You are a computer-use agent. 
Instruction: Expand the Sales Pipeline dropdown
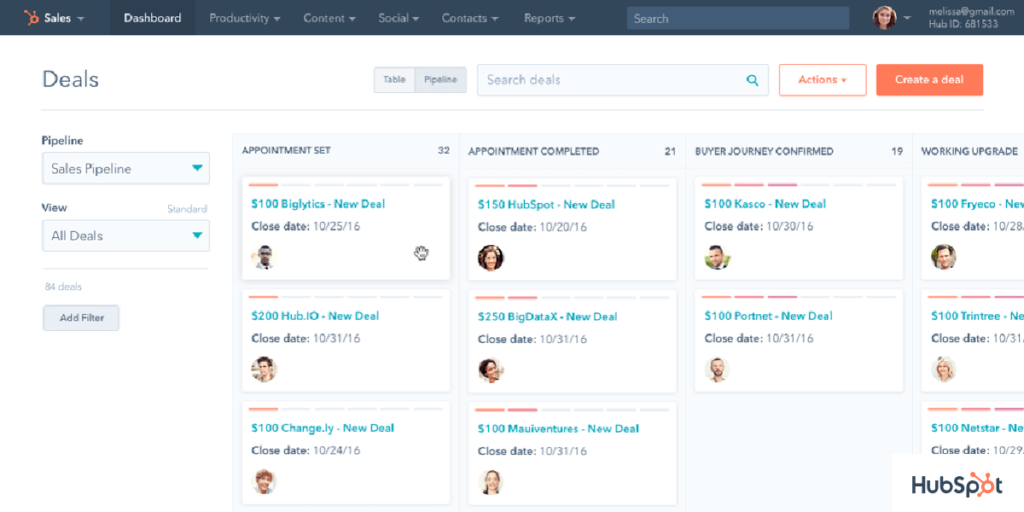126,168
